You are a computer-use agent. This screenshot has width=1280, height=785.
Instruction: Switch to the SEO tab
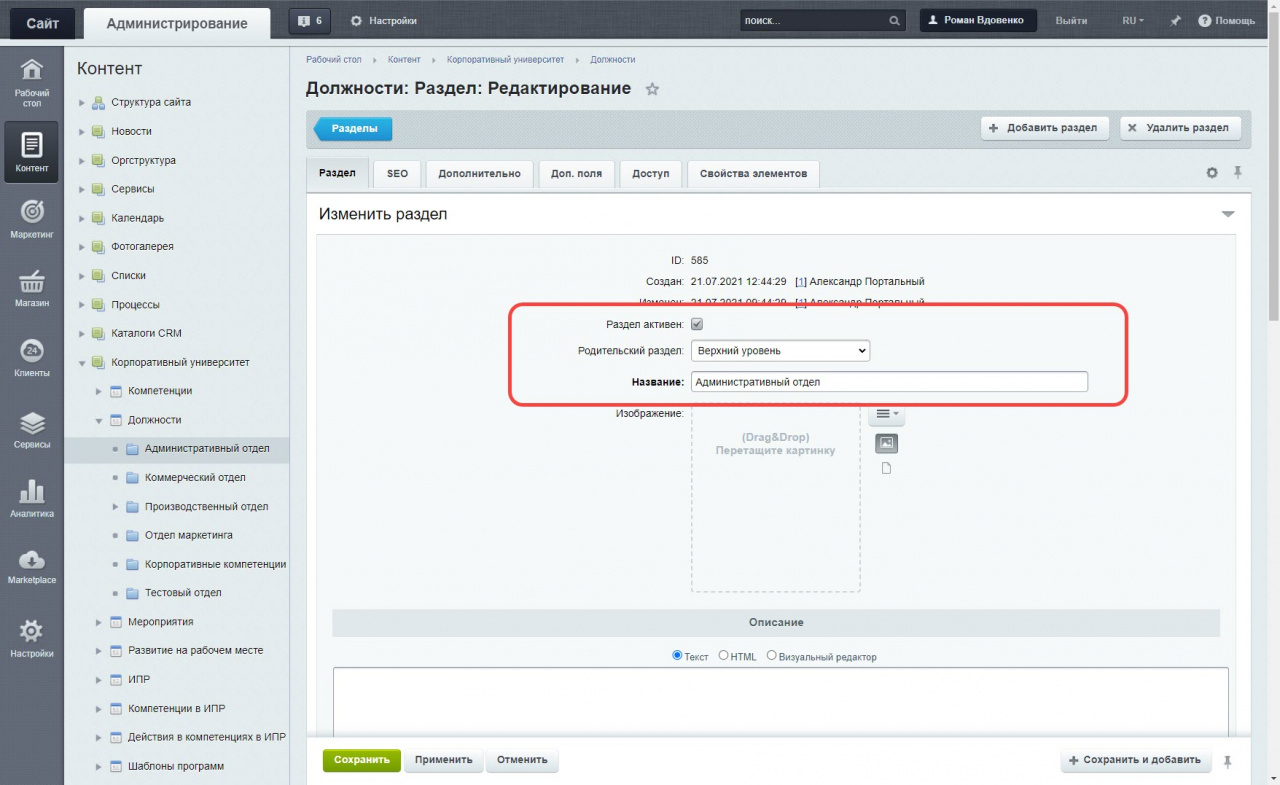point(398,173)
